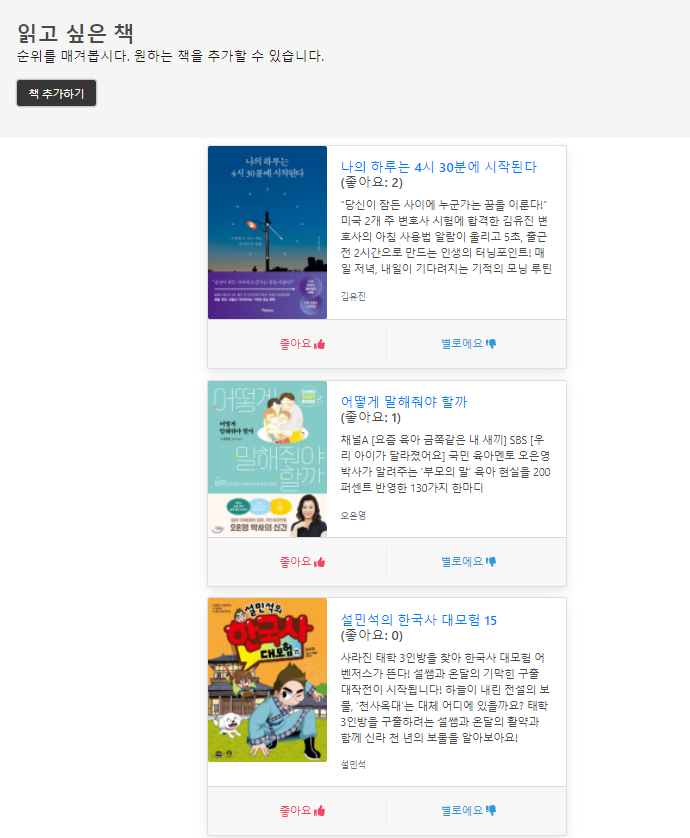Click the author name 설민석
690x838 pixels.
353,764
